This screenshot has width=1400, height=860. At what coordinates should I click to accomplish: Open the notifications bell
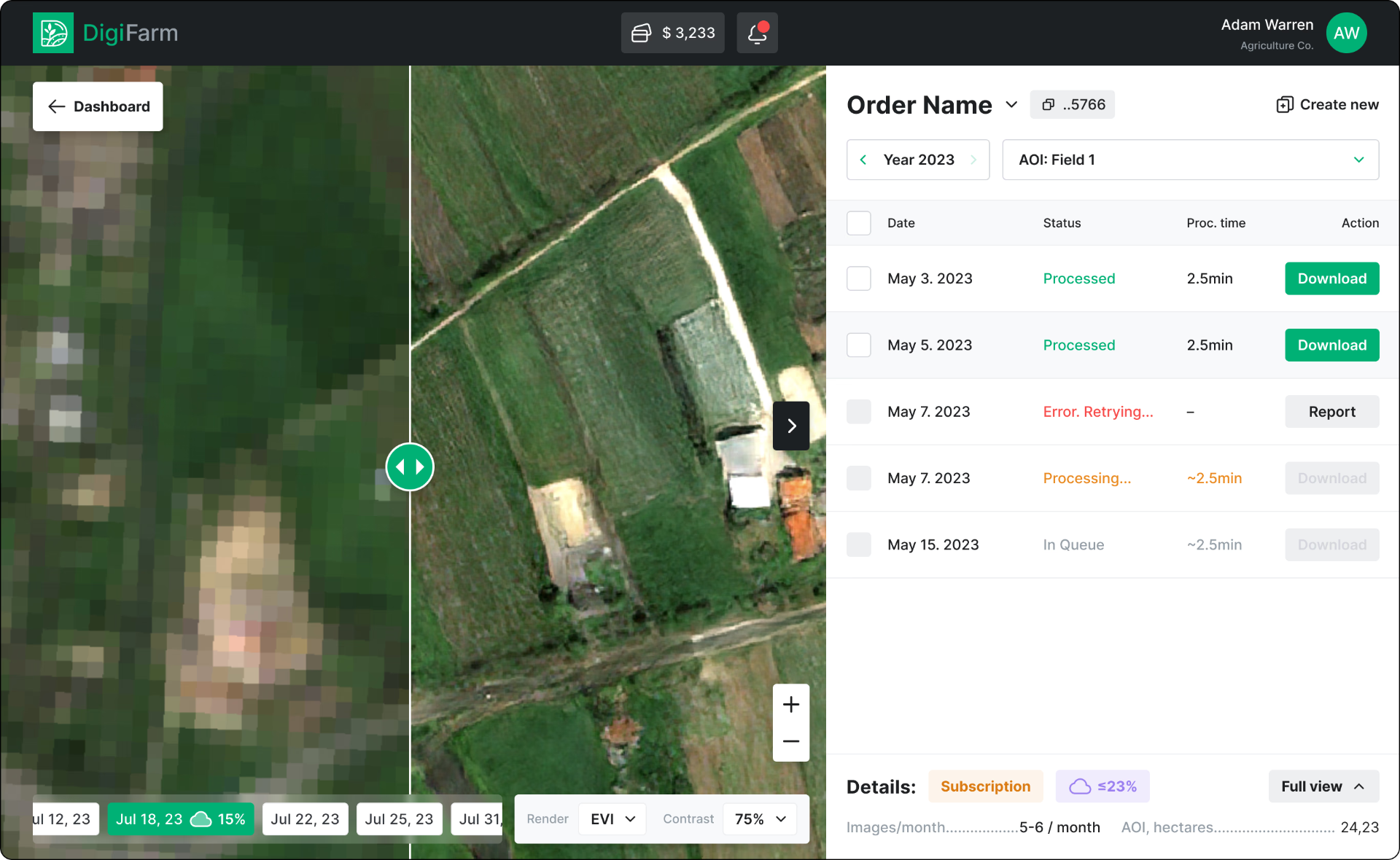757,33
